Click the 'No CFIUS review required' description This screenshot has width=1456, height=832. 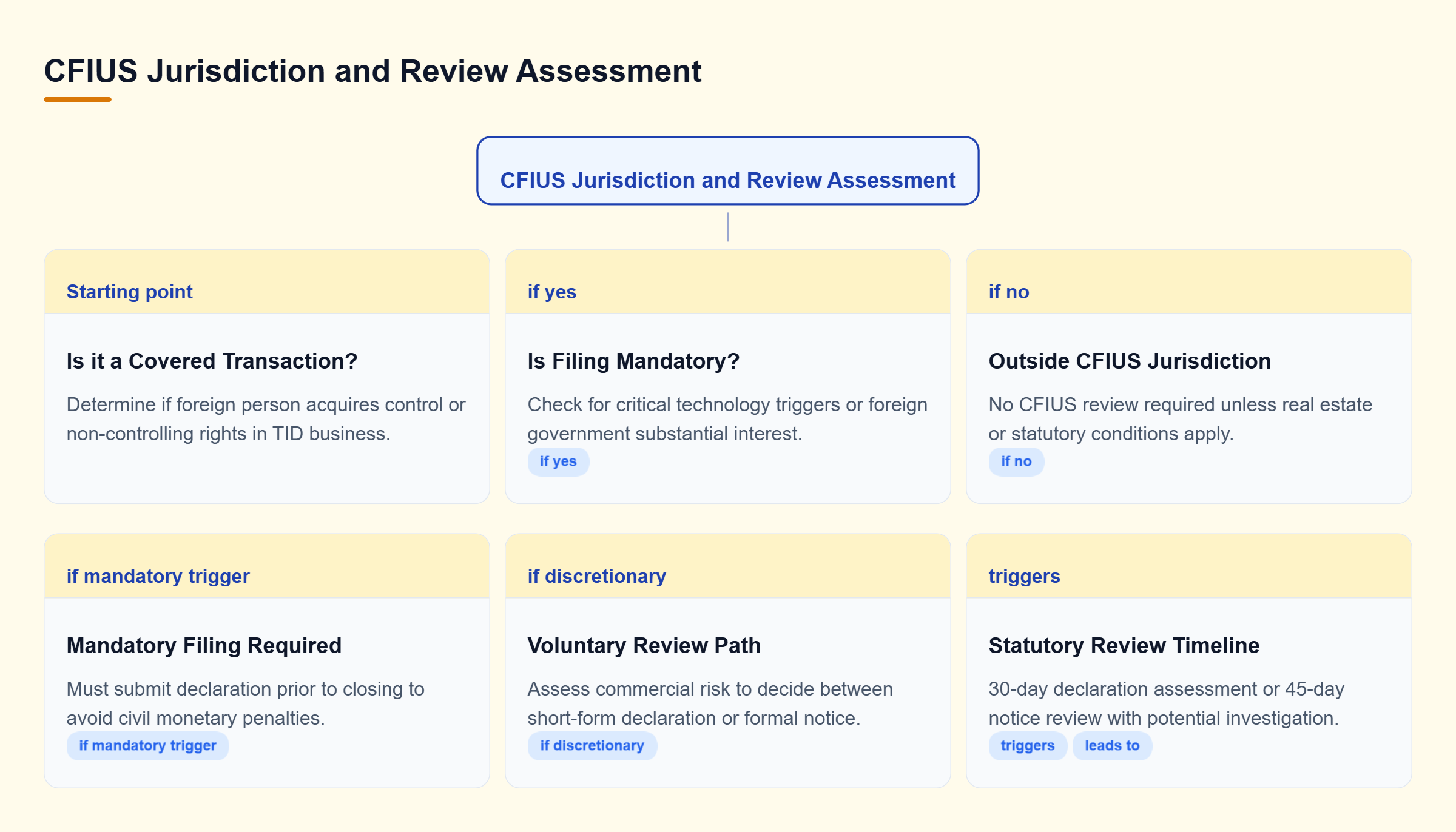pos(1180,419)
